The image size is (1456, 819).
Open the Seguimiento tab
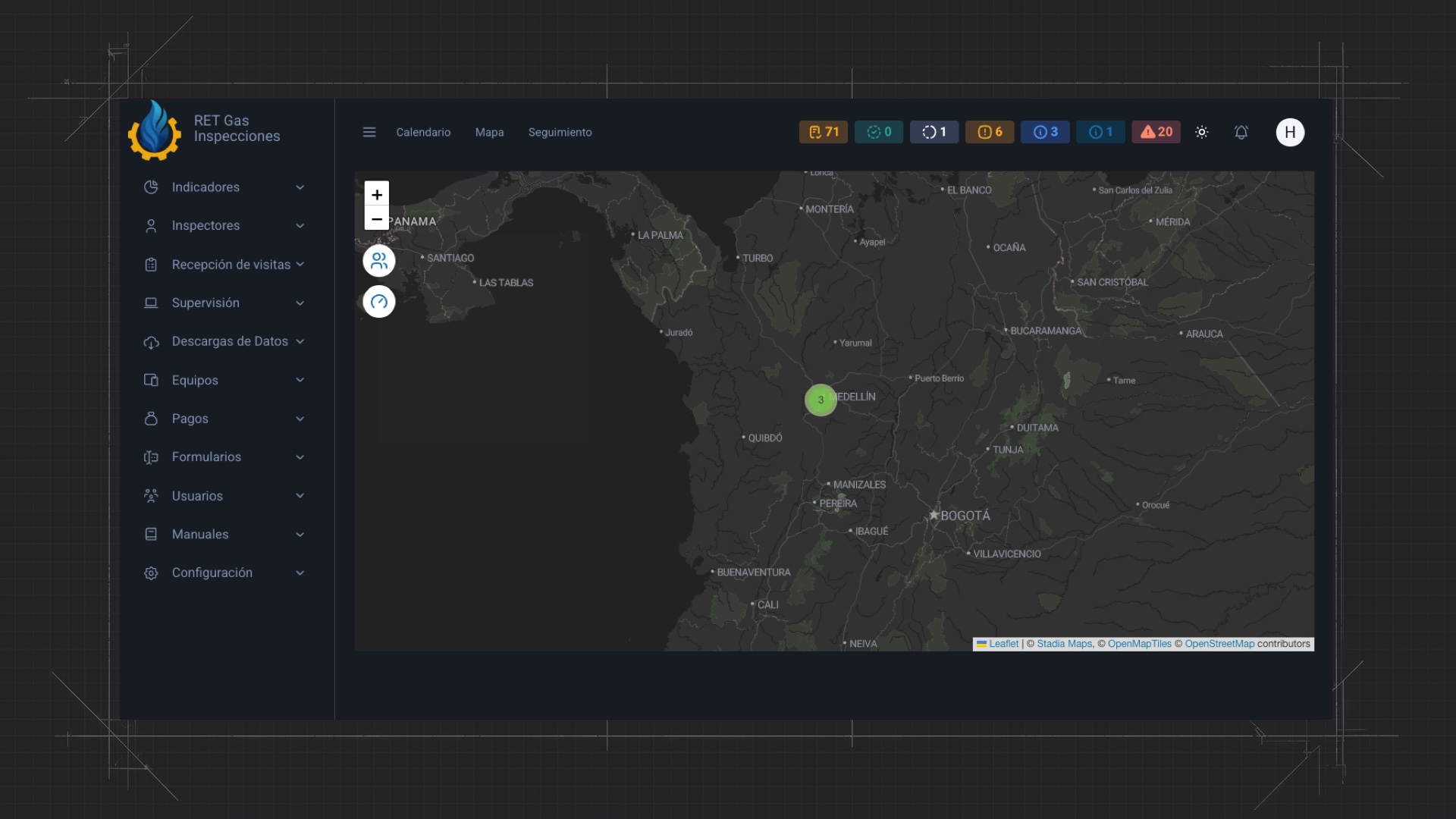point(560,132)
